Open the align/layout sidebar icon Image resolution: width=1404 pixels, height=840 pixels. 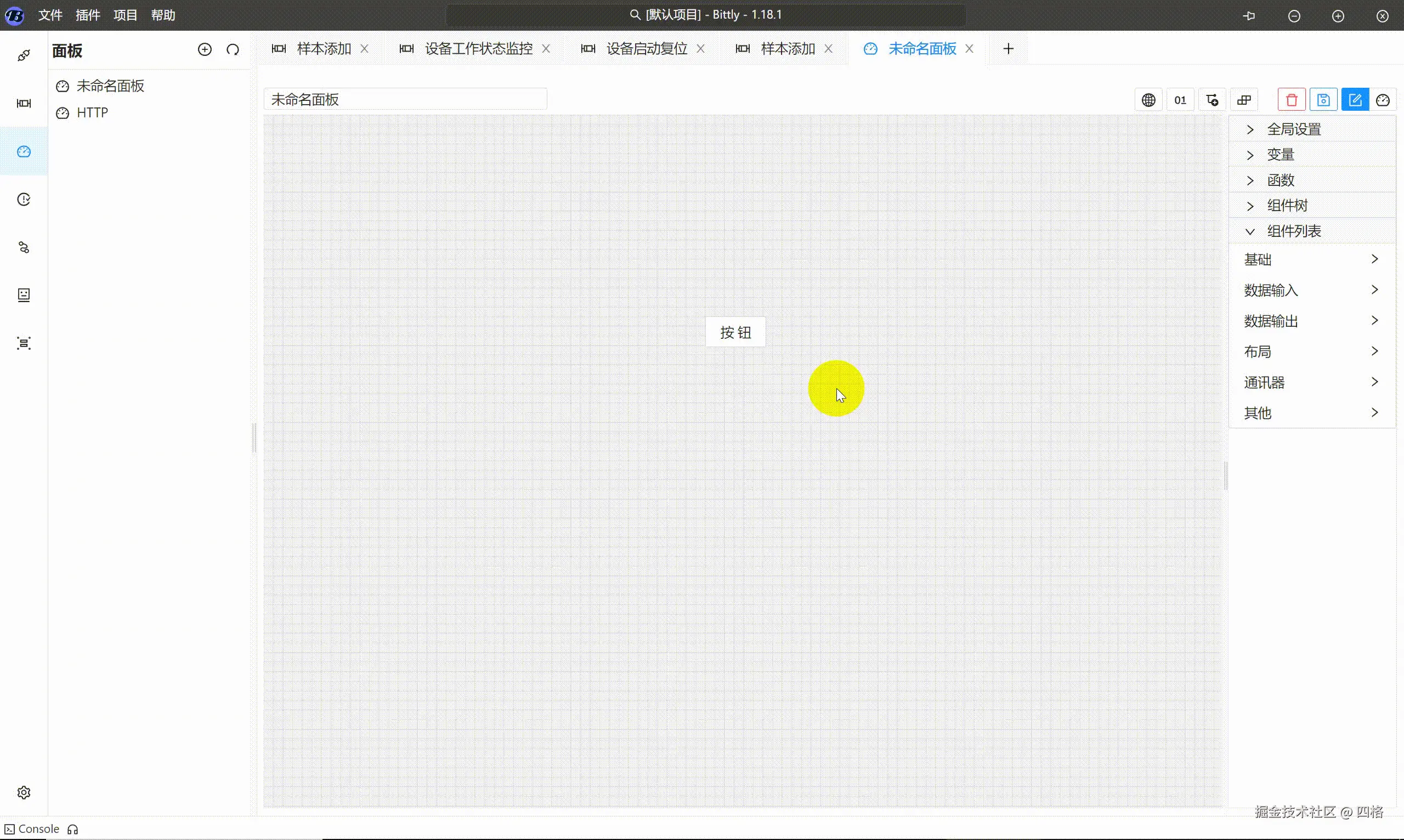(24, 343)
